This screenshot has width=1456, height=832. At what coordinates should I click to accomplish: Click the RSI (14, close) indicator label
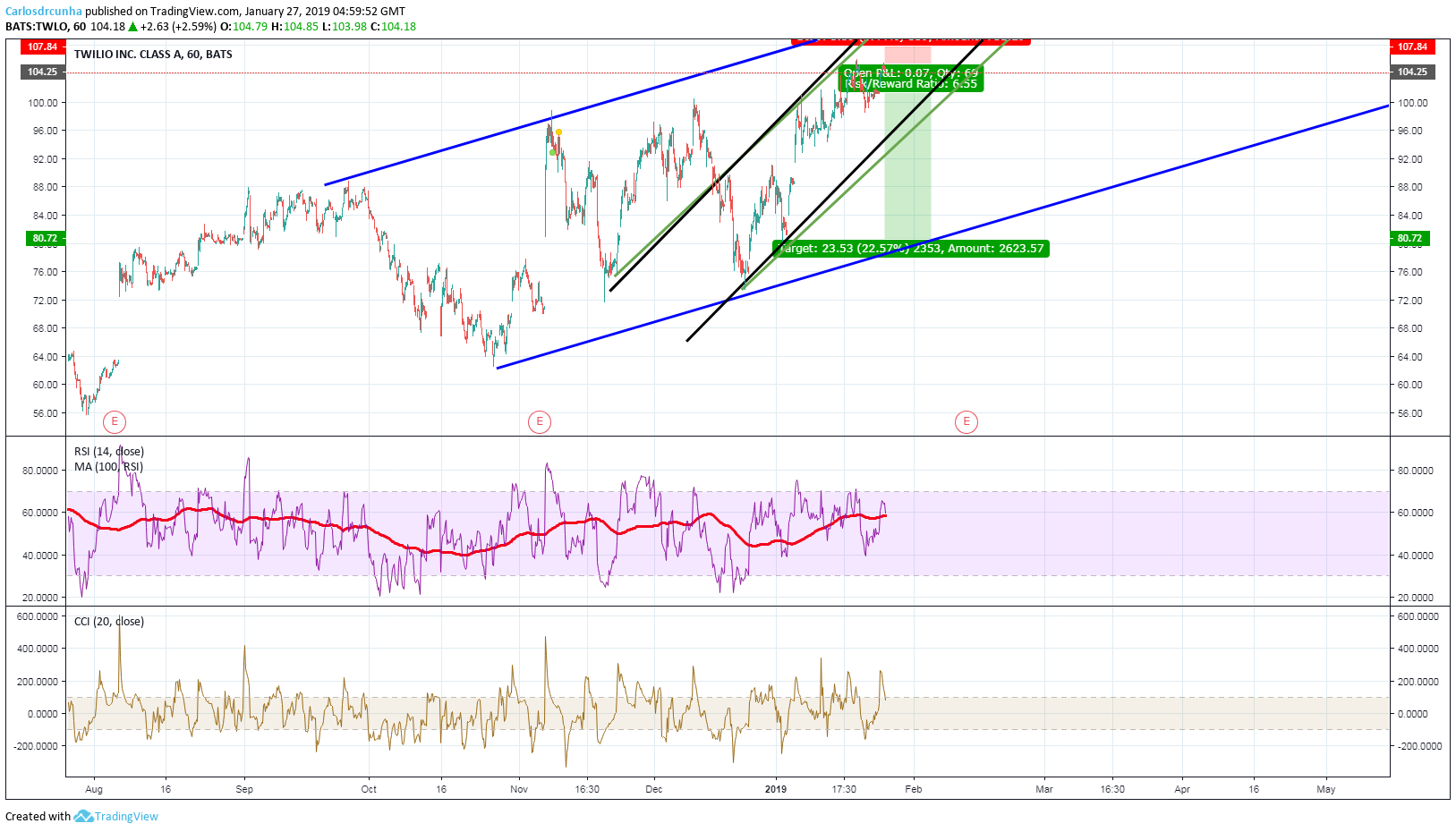[109, 452]
